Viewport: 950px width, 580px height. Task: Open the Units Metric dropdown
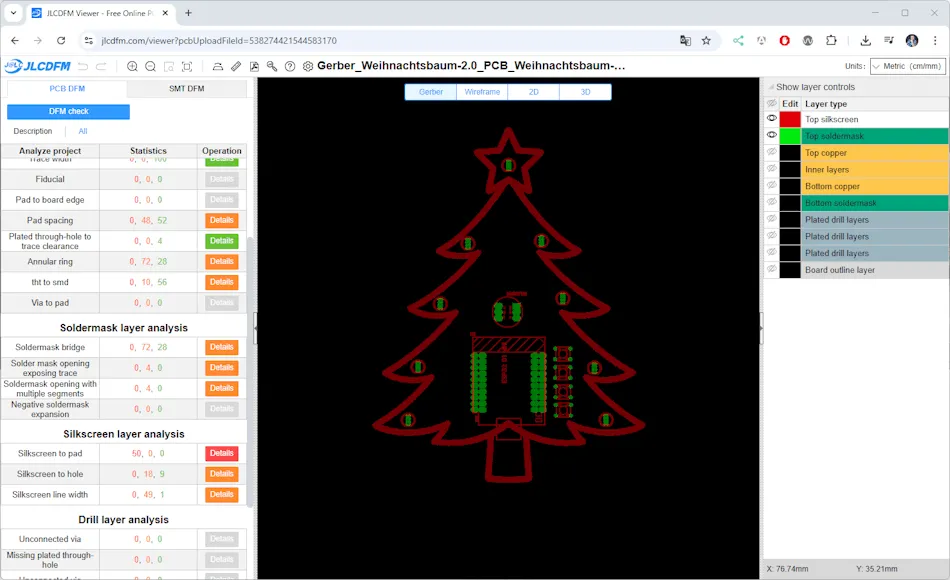pyautogui.click(x=907, y=66)
